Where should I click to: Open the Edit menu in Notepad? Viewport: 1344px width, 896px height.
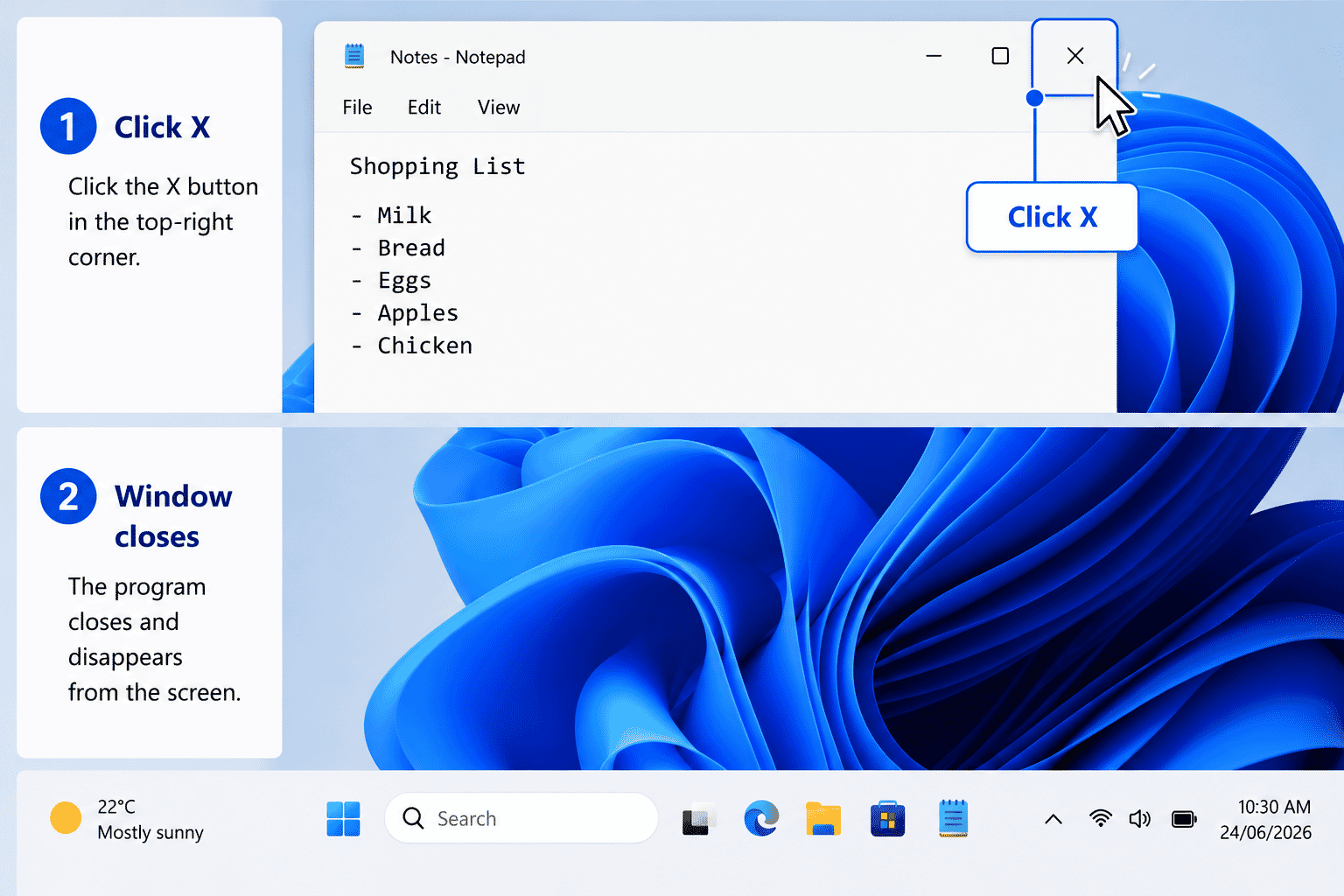[424, 108]
